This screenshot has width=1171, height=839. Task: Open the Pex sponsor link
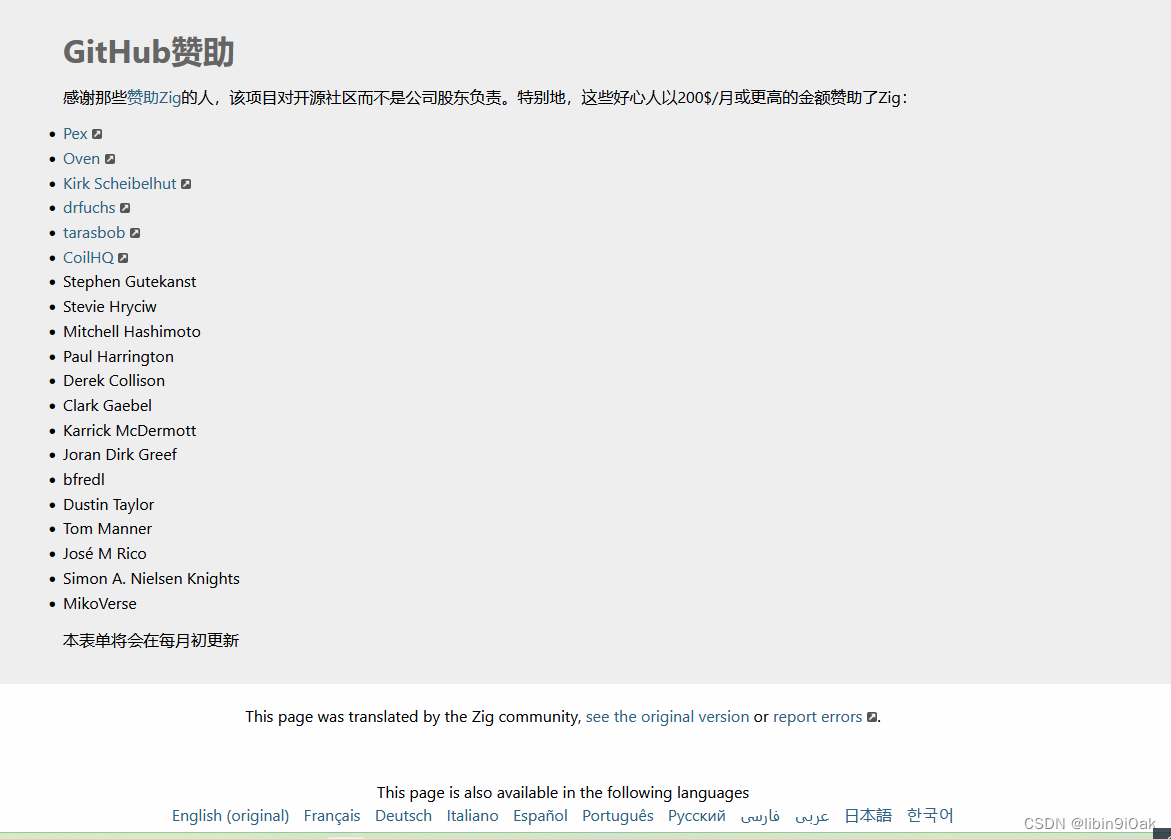(74, 133)
